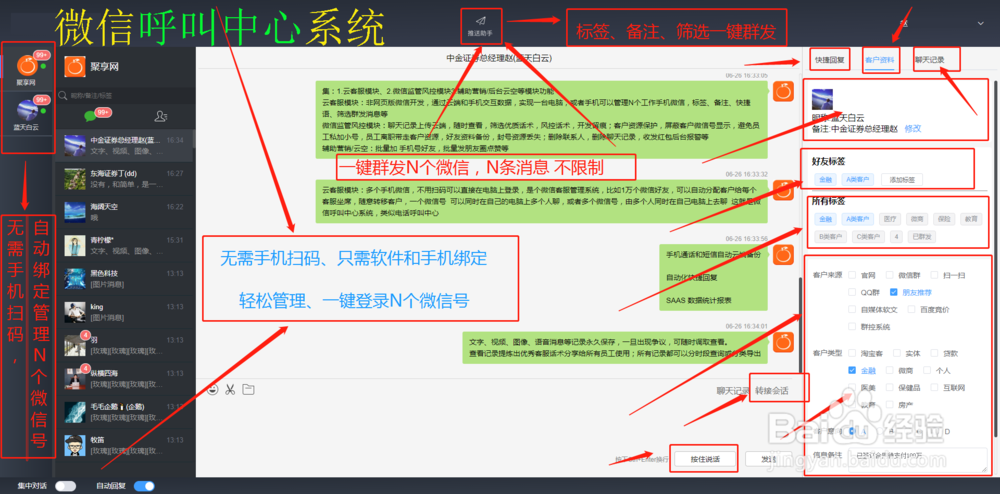Check the 房产 customer type box

coord(890,405)
